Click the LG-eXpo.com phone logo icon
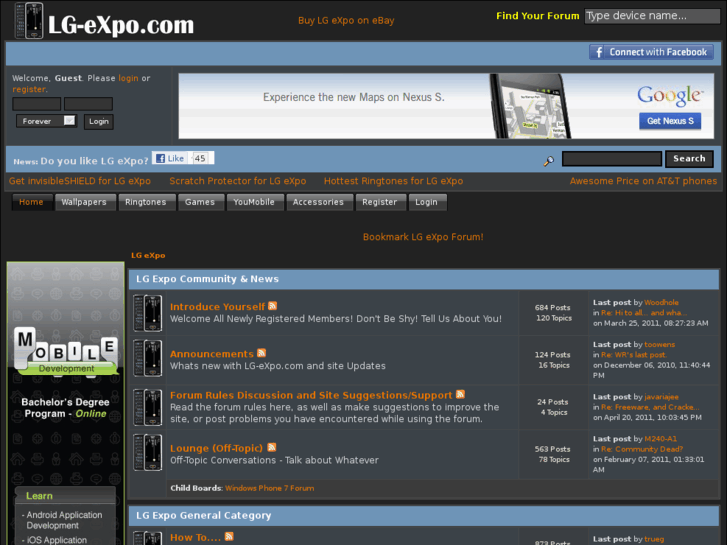 tap(29, 21)
